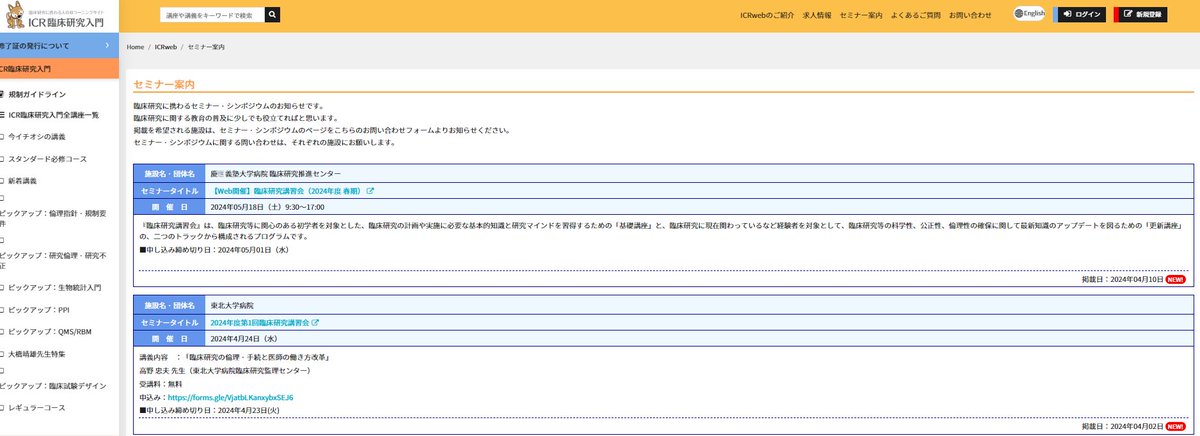Click the 新規登録 button

pos(1139,15)
